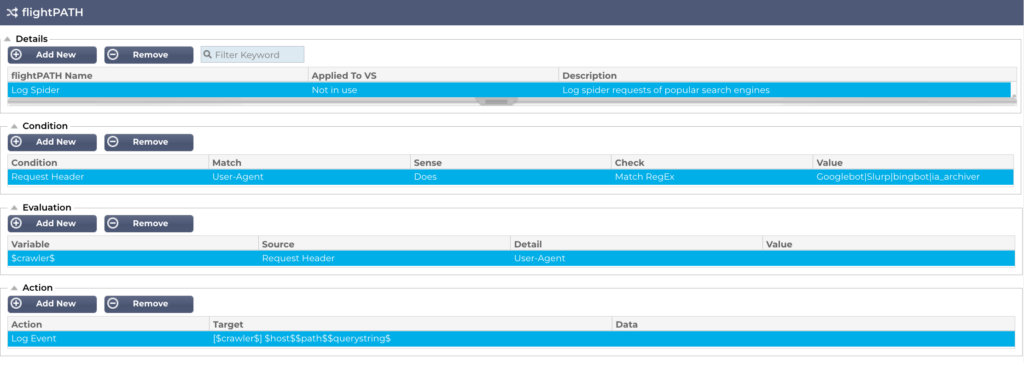Click the 'Not in use' cell
The height and width of the screenshot is (370, 1024).
click(334, 90)
